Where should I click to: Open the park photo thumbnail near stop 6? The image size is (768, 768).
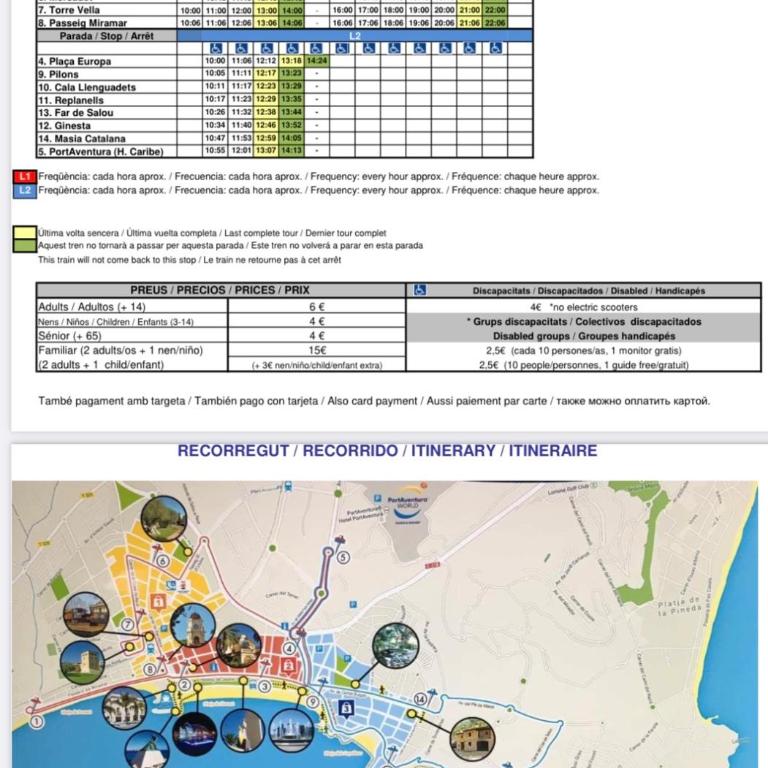point(164,519)
